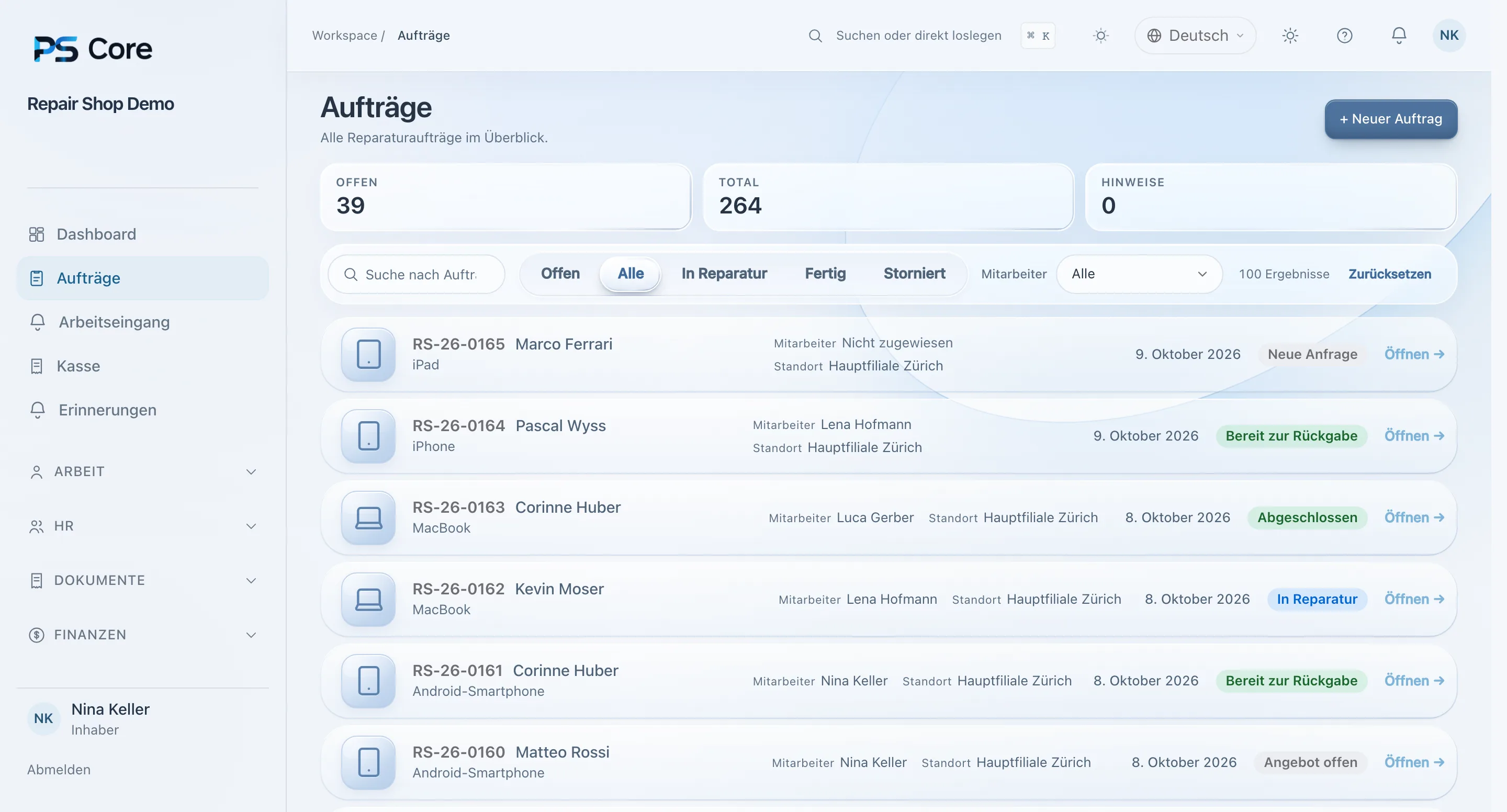Click the smartphone icon for RS-26-0161

pyautogui.click(x=368, y=680)
